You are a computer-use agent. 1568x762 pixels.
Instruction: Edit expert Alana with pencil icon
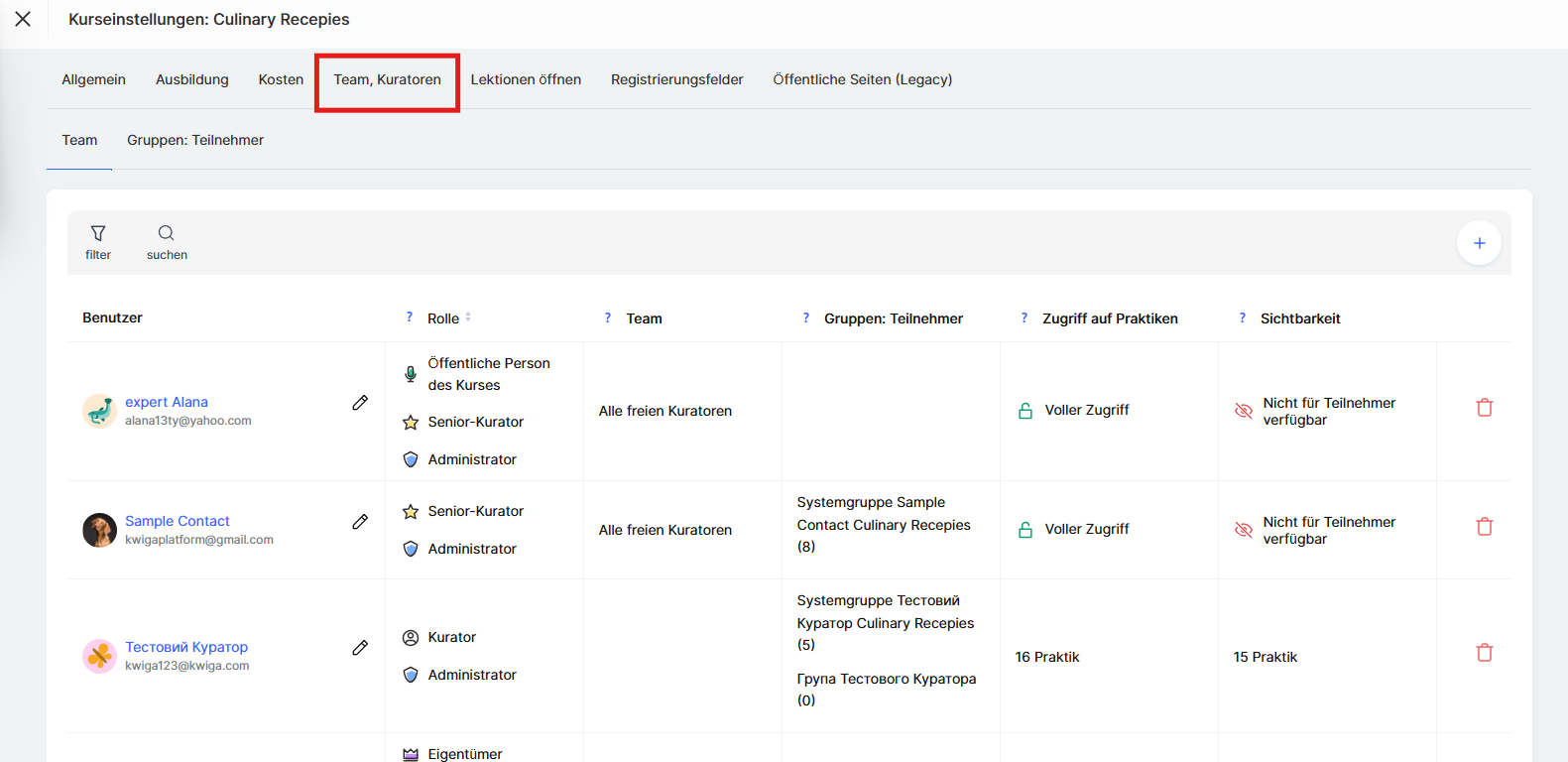[360, 403]
